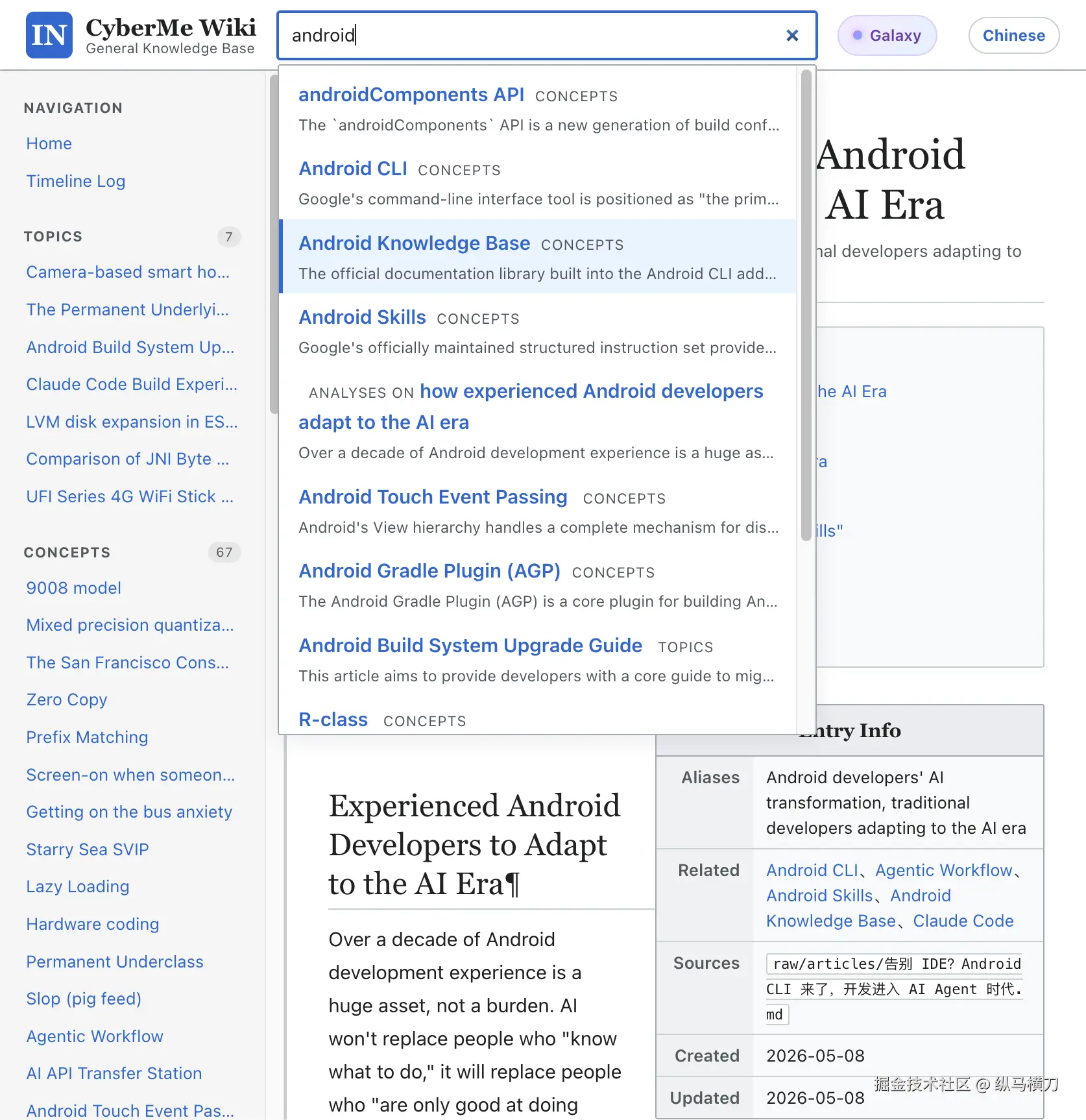1086x1120 pixels.
Task: Go to Home in navigation
Action: (x=49, y=143)
